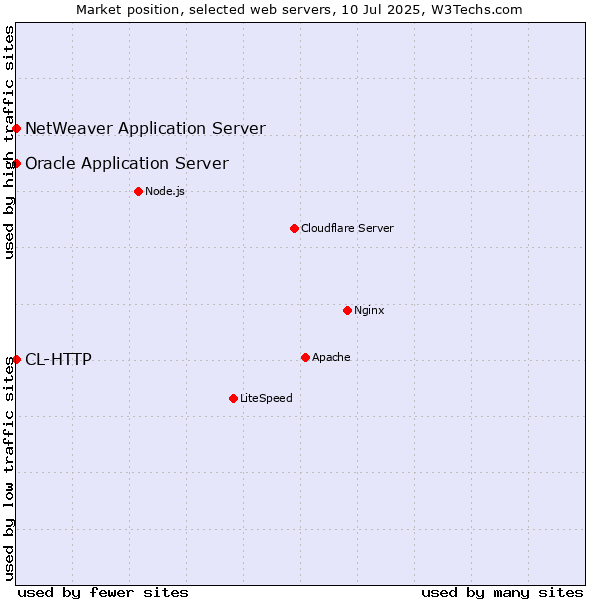Image resolution: width=600 pixels, height=600 pixels.
Task: Click the CL-HTTP red marker
Action: click(16, 359)
